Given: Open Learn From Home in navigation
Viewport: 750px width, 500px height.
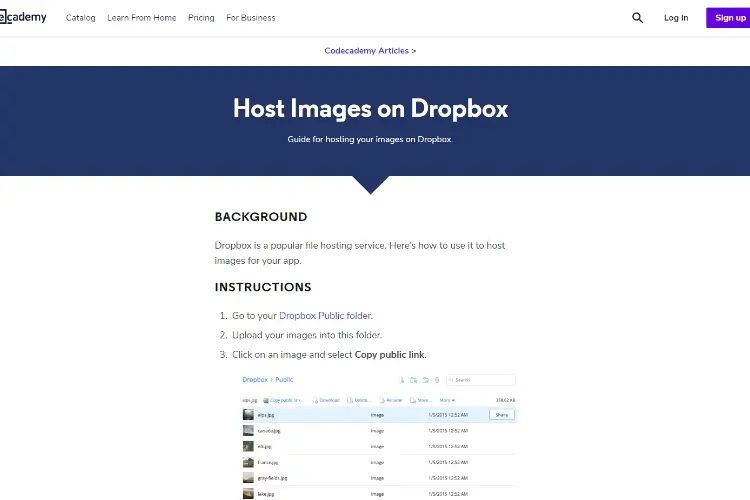Looking at the screenshot, I should tap(142, 18).
